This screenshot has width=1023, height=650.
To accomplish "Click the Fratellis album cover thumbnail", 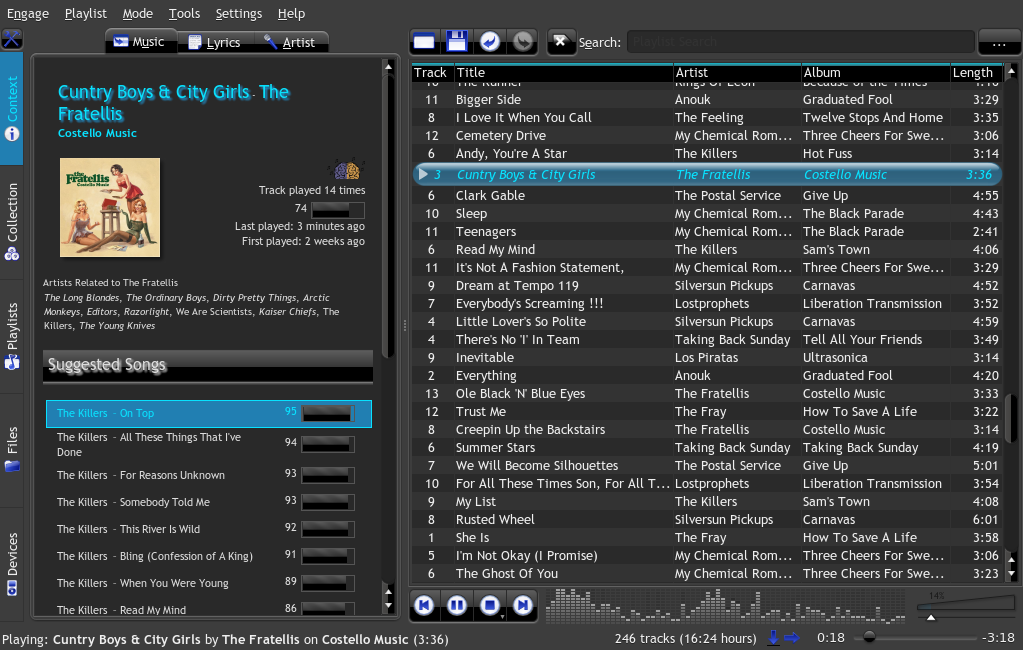I will pos(110,208).
